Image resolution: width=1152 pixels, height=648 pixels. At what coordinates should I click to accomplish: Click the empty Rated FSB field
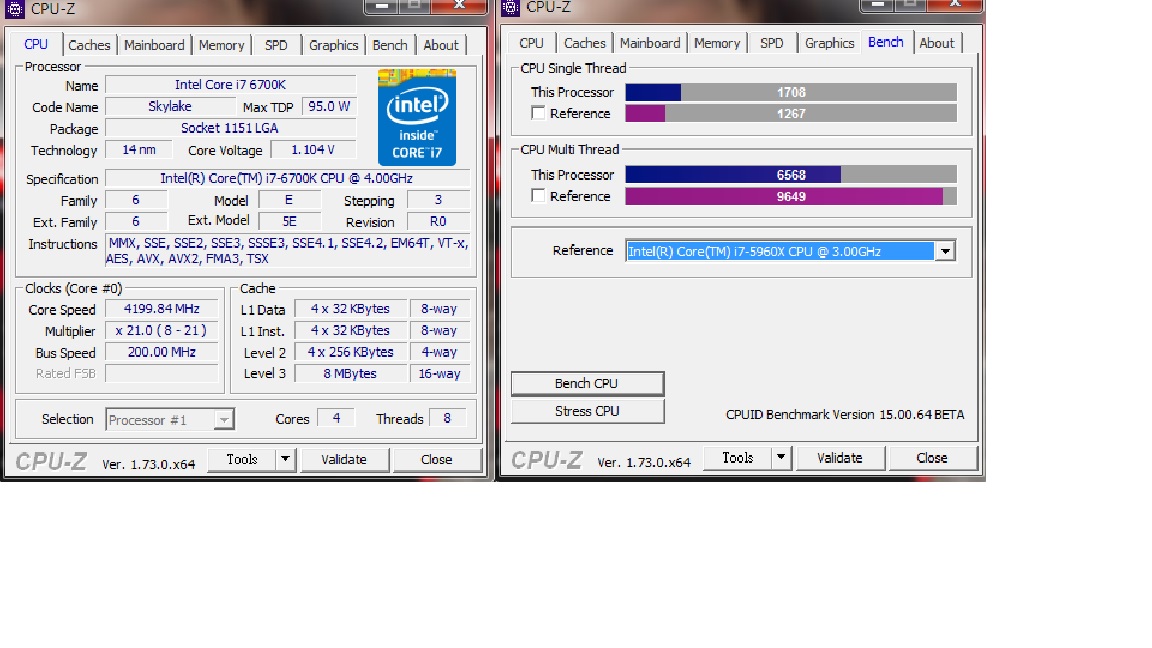click(x=162, y=373)
